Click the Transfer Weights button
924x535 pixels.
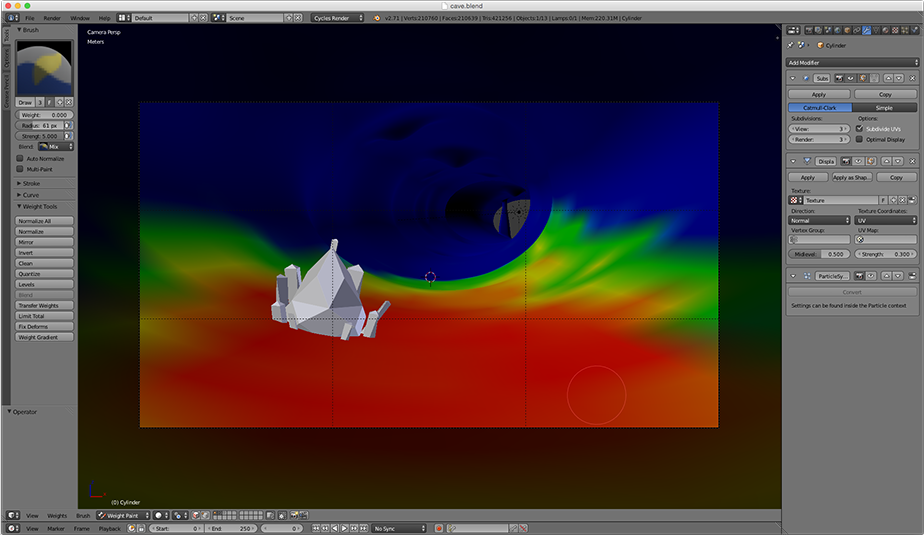45,305
